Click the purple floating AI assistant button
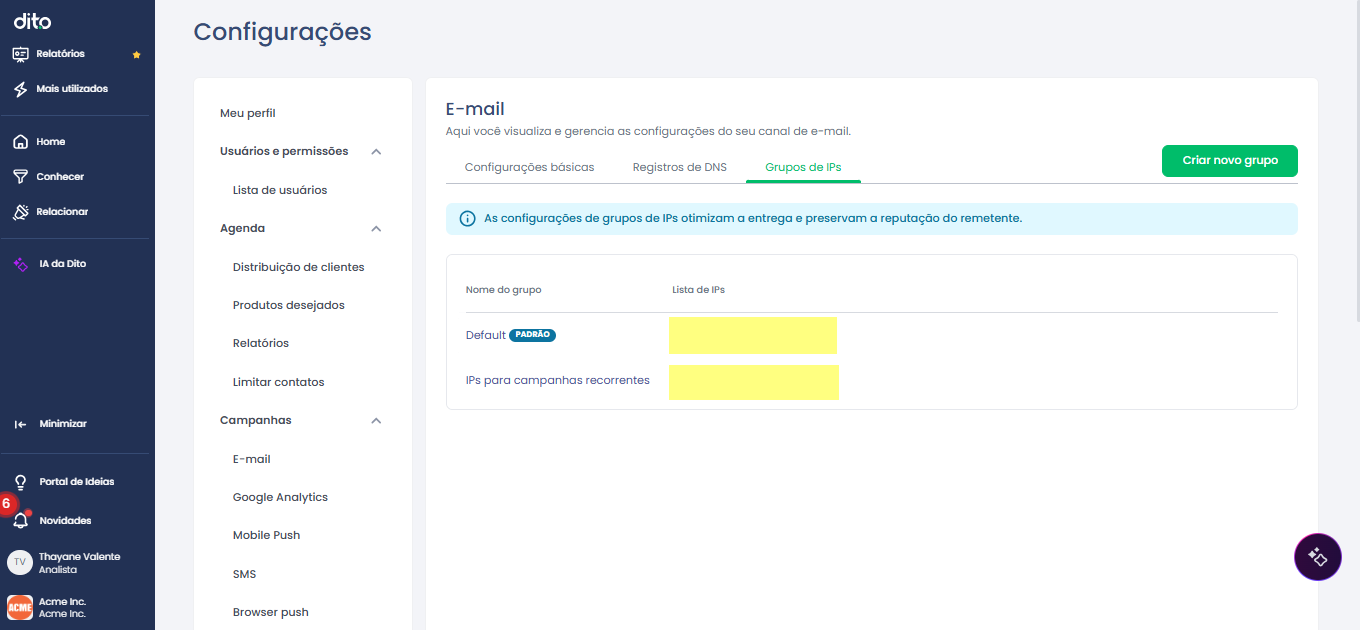Image resolution: width=1360 pixels, height=630 pixels. [x=1318, y=557]
